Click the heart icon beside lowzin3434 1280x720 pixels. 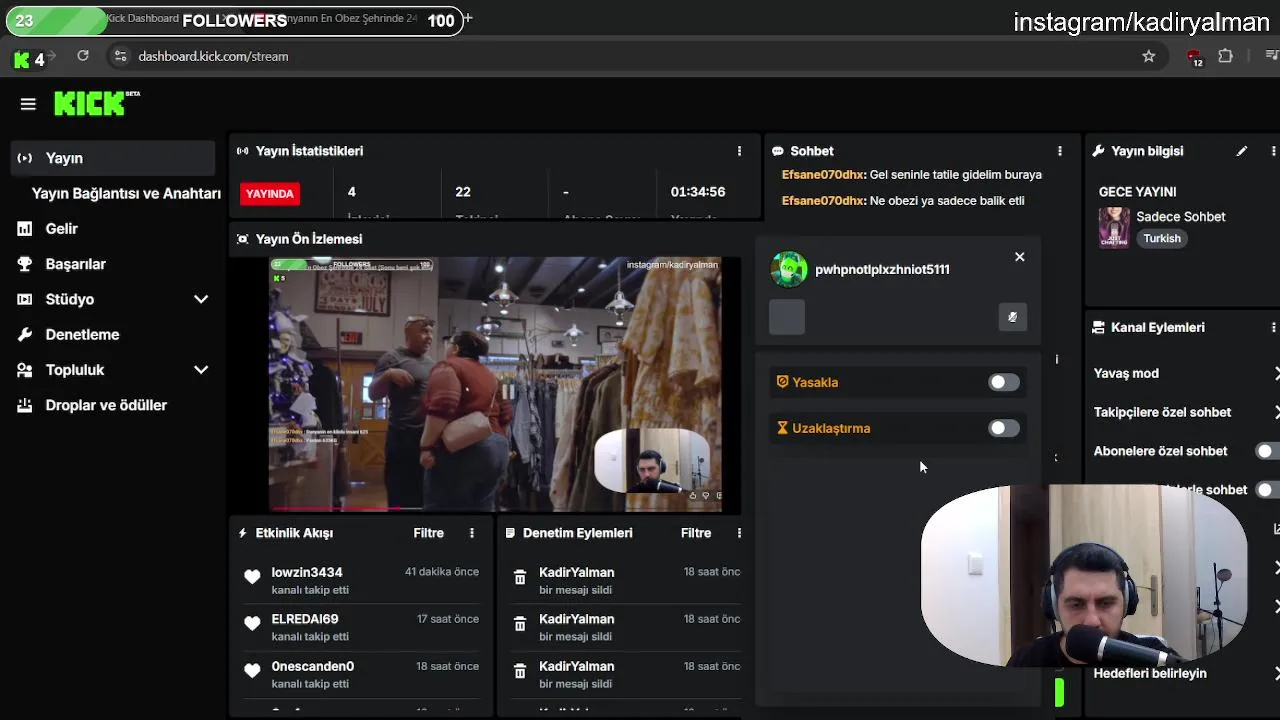point(252,576)
